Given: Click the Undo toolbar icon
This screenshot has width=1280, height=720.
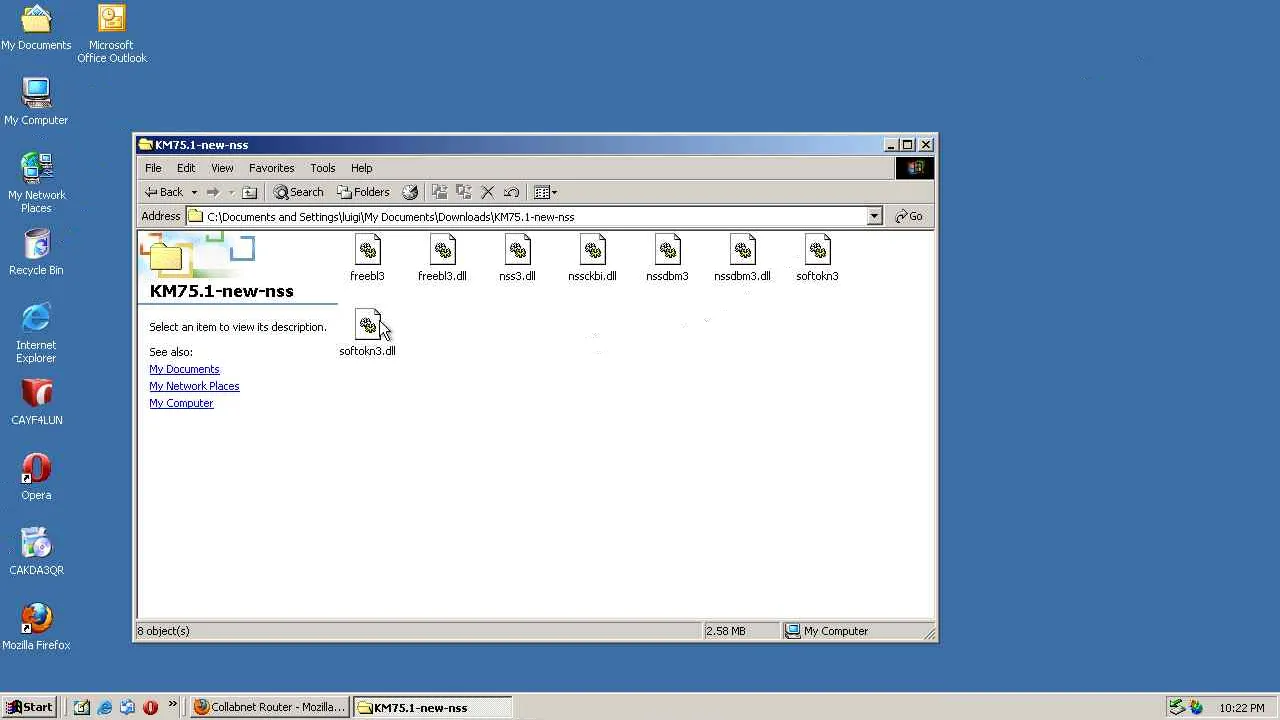Looking at the screenshot, I should [x=512, y=192].
